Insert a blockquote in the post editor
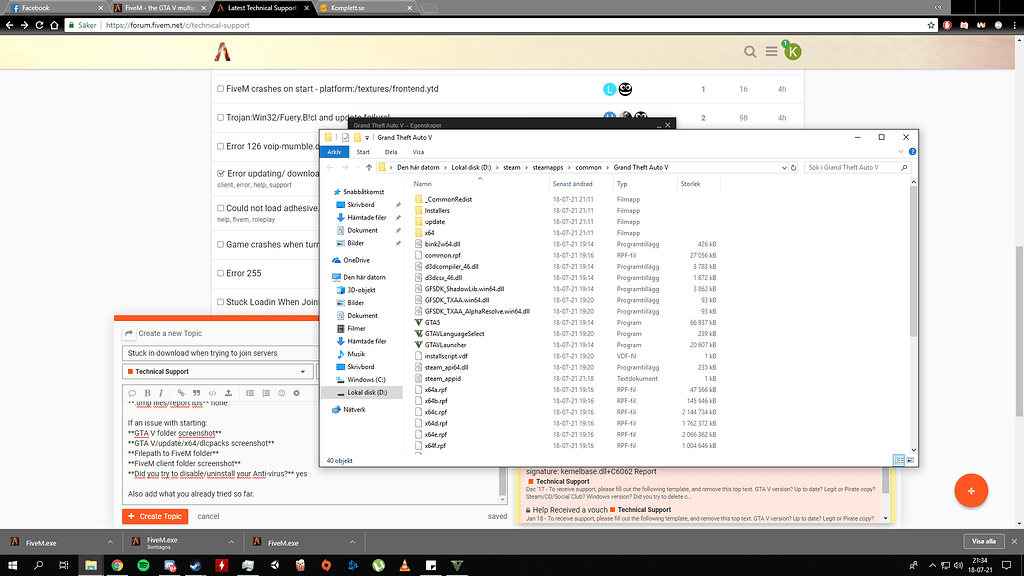The image size is (1024, 576). [x=198, y=393]
